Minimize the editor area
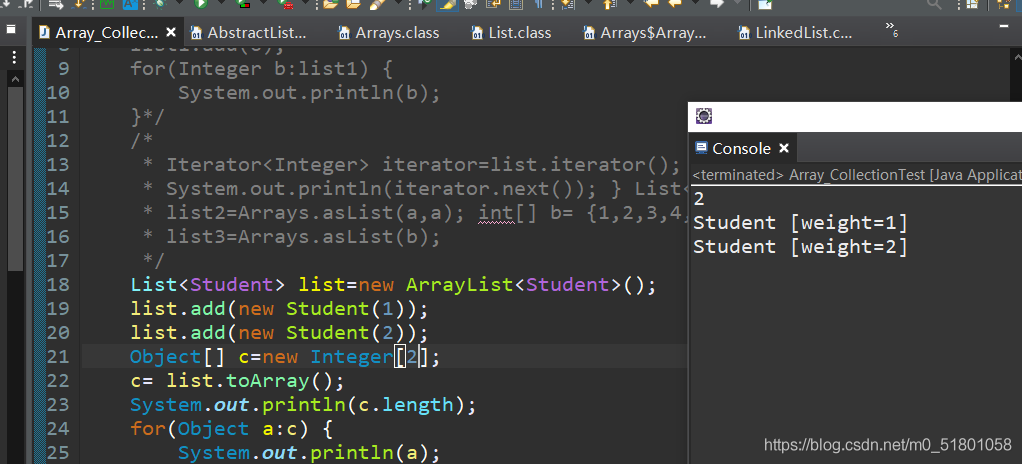Image resolution: width=1022 pixels, height=464 pixels. [x=1004, y=28]
